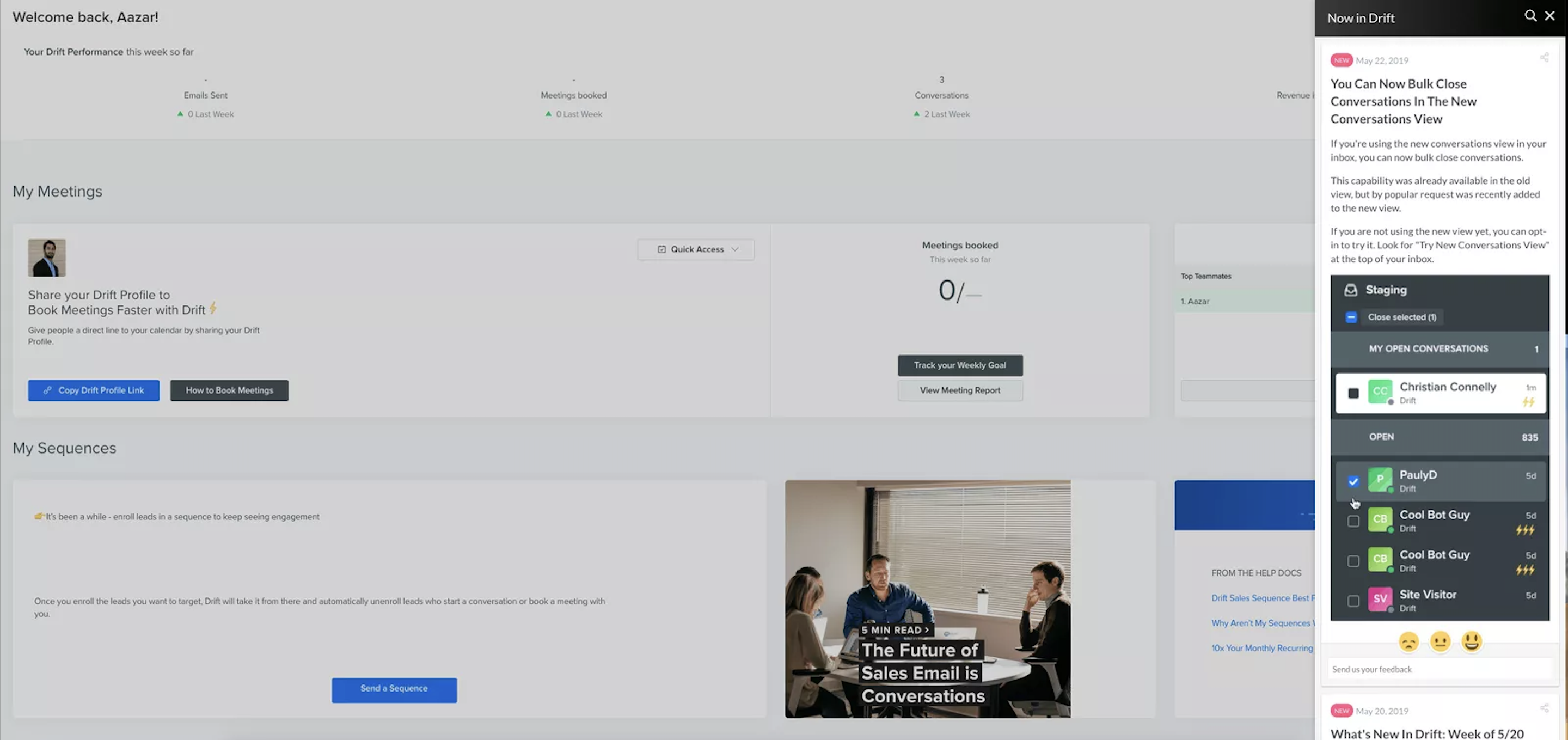1568x740 pixels.
Task: Click the P avatar for PaulyD
Action: (x=1380, y=480)
